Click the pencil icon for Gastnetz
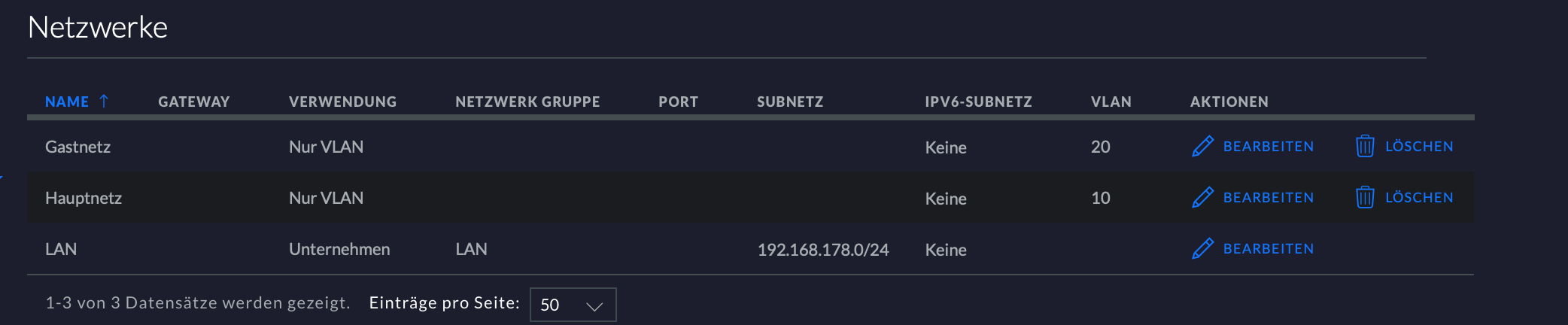The width and height of the screenshot is (1568, 325). tap(1202, 146)
